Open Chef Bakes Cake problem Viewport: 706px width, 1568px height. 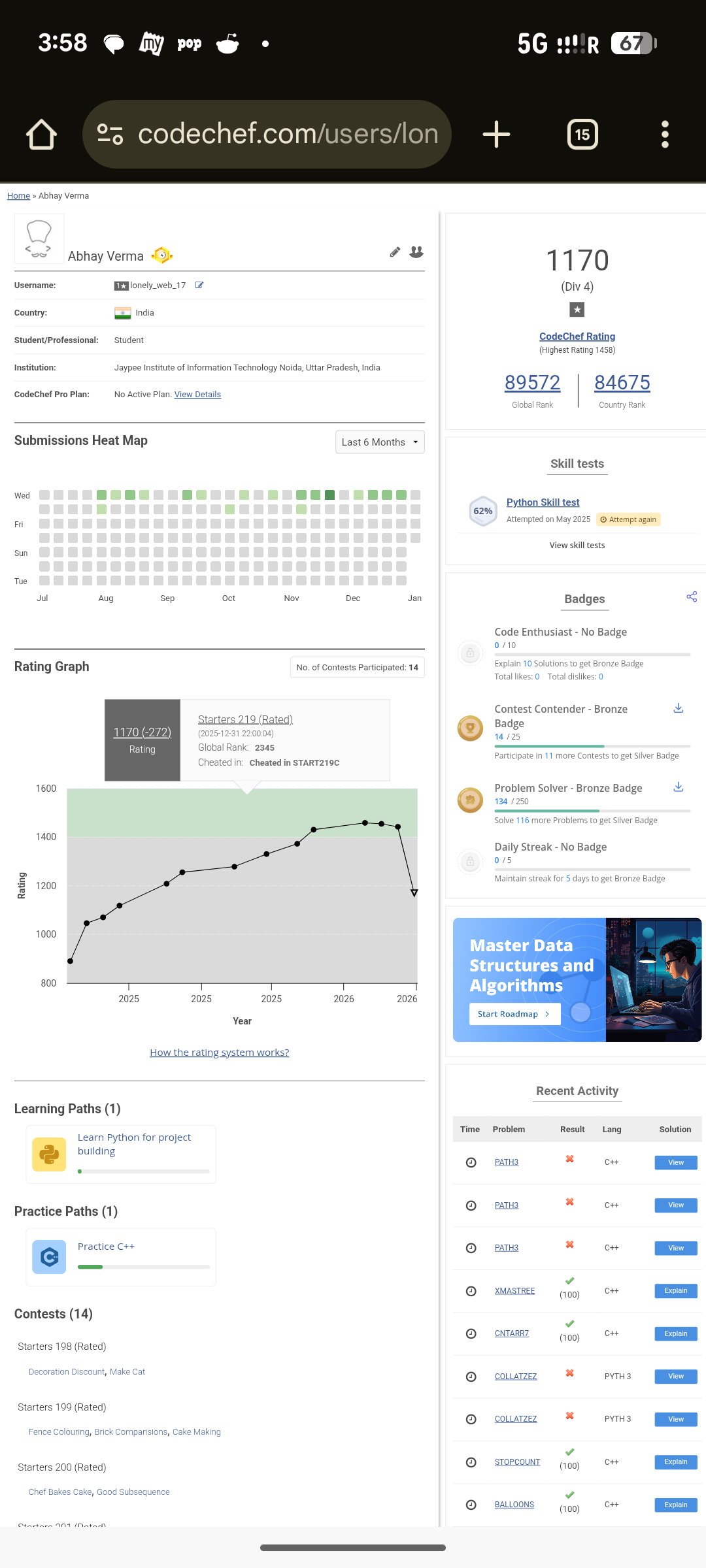(60, 1492)
